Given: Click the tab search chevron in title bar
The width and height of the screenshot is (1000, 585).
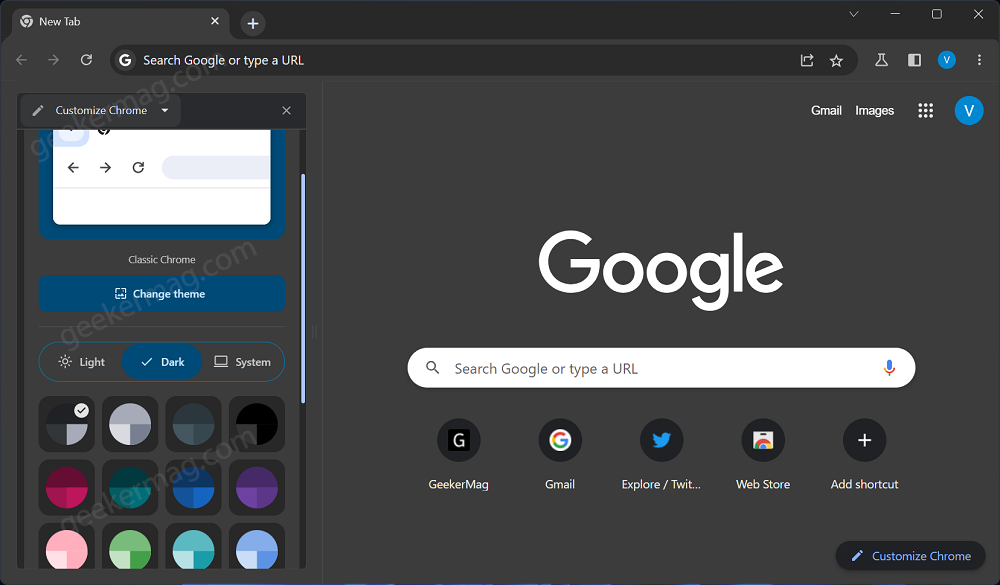Looking at the screenshot, I should tap(853, 14).
